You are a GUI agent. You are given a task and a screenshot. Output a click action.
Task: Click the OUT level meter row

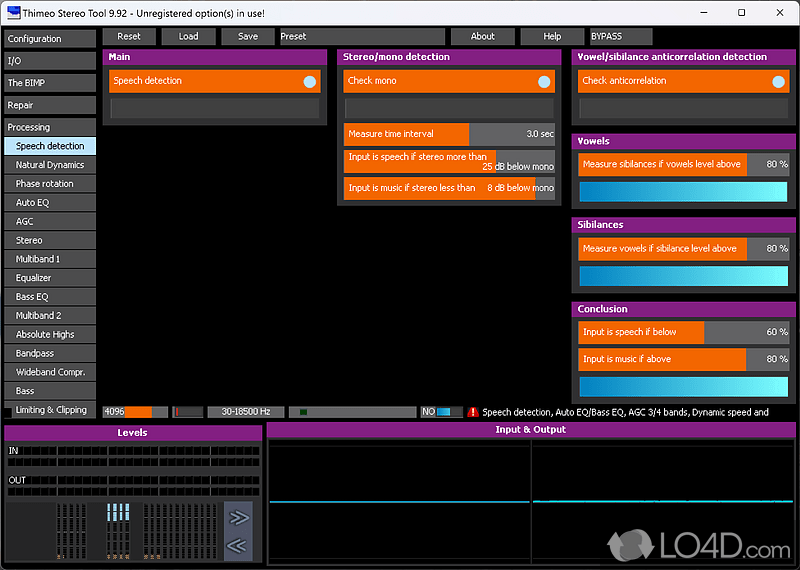pos(133,486)
